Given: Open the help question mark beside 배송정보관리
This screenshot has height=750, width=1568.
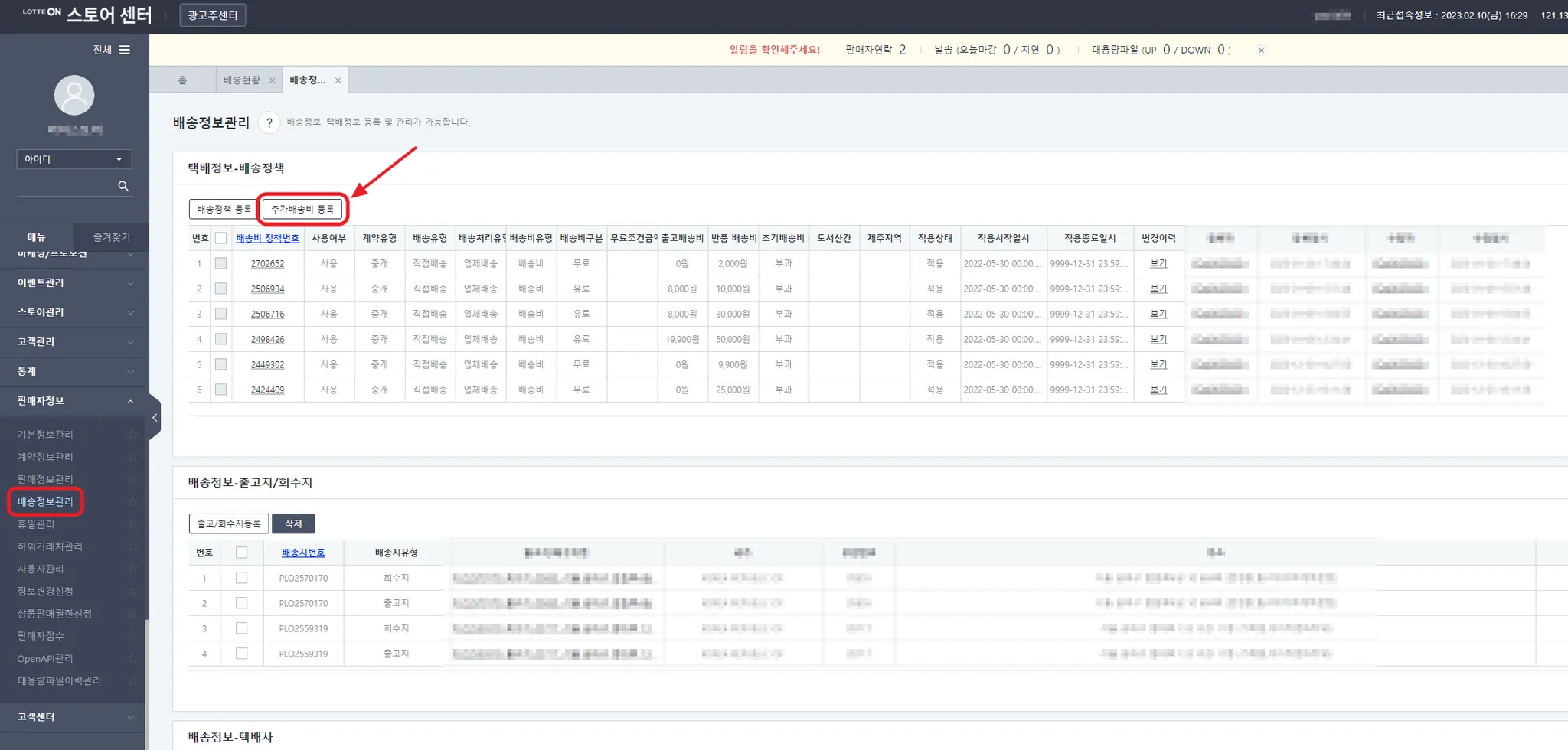Looking at the screenshot, I should click(269, 122).
